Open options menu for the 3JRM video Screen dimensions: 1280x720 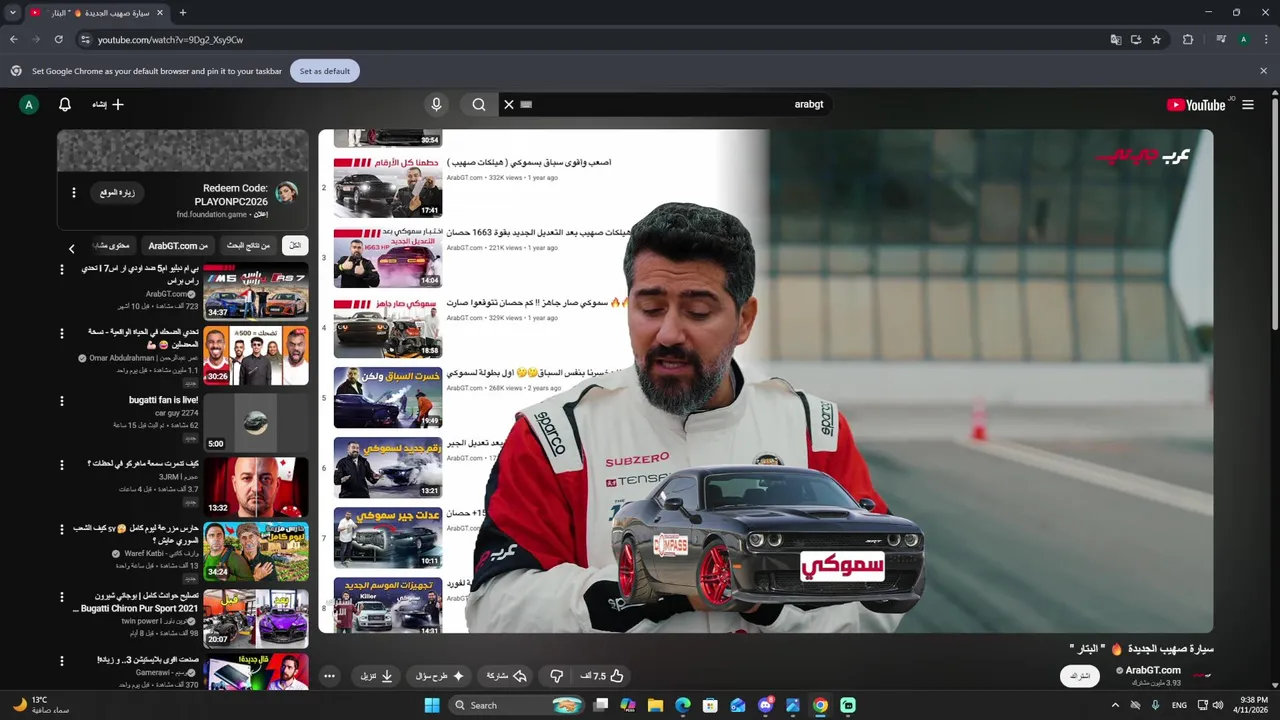coord(62,465)
